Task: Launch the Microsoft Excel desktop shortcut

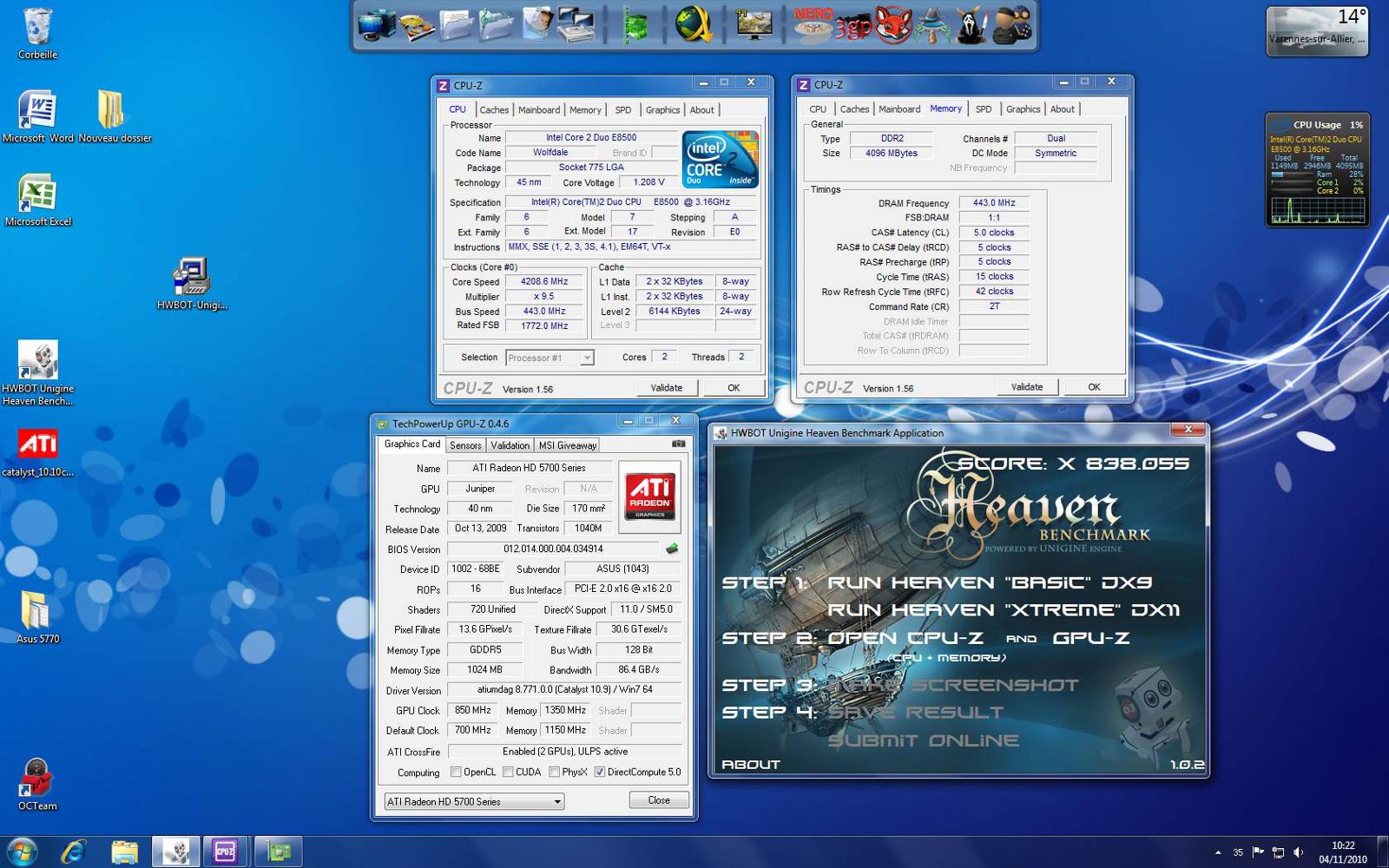Action: 37,201
